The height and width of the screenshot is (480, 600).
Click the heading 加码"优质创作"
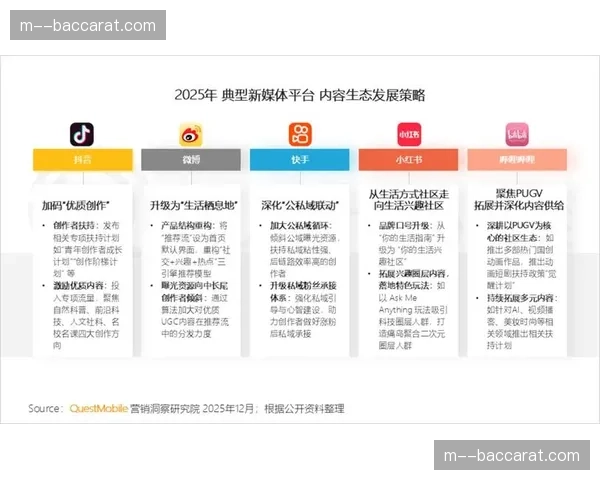76,206
